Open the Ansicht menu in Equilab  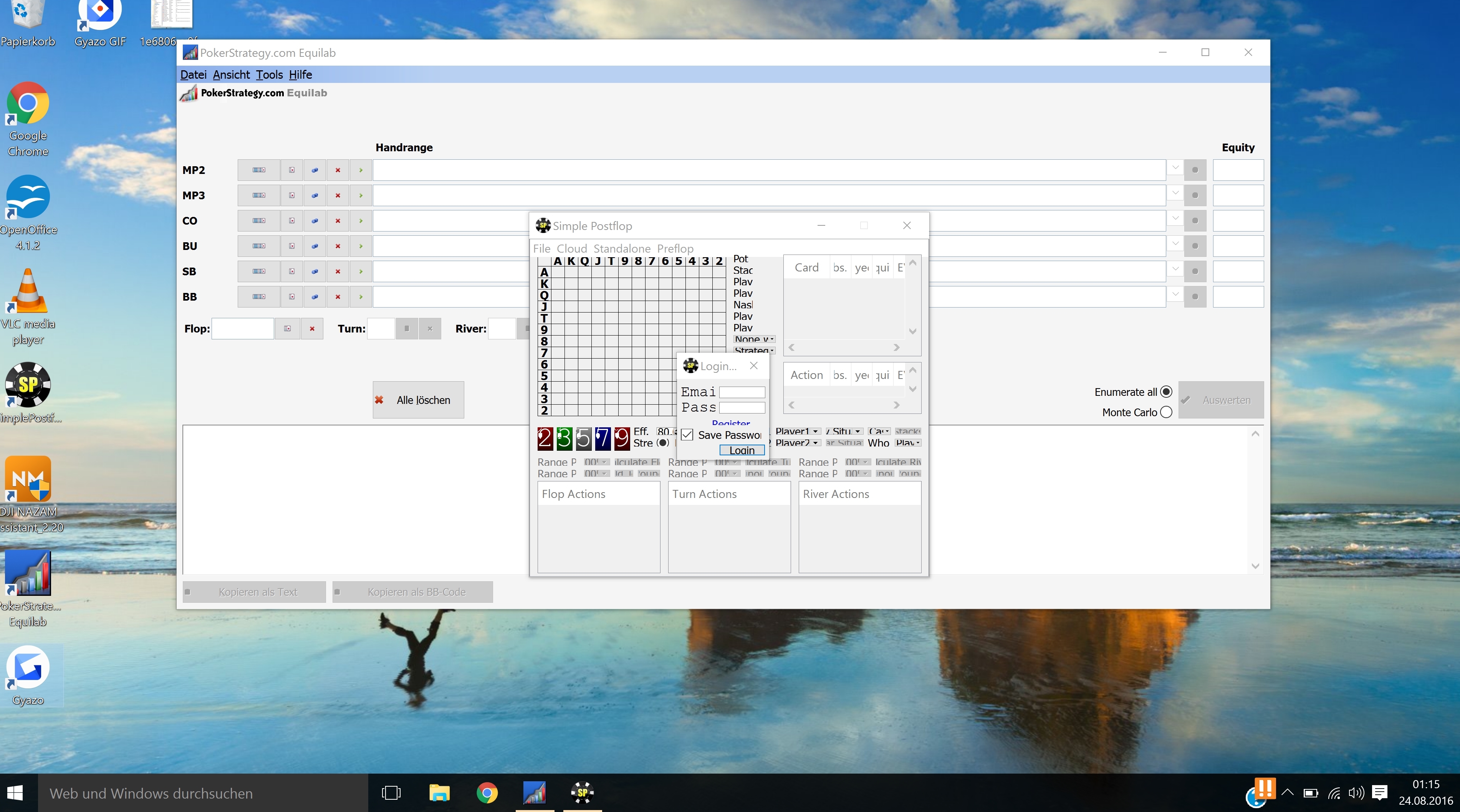231,75
